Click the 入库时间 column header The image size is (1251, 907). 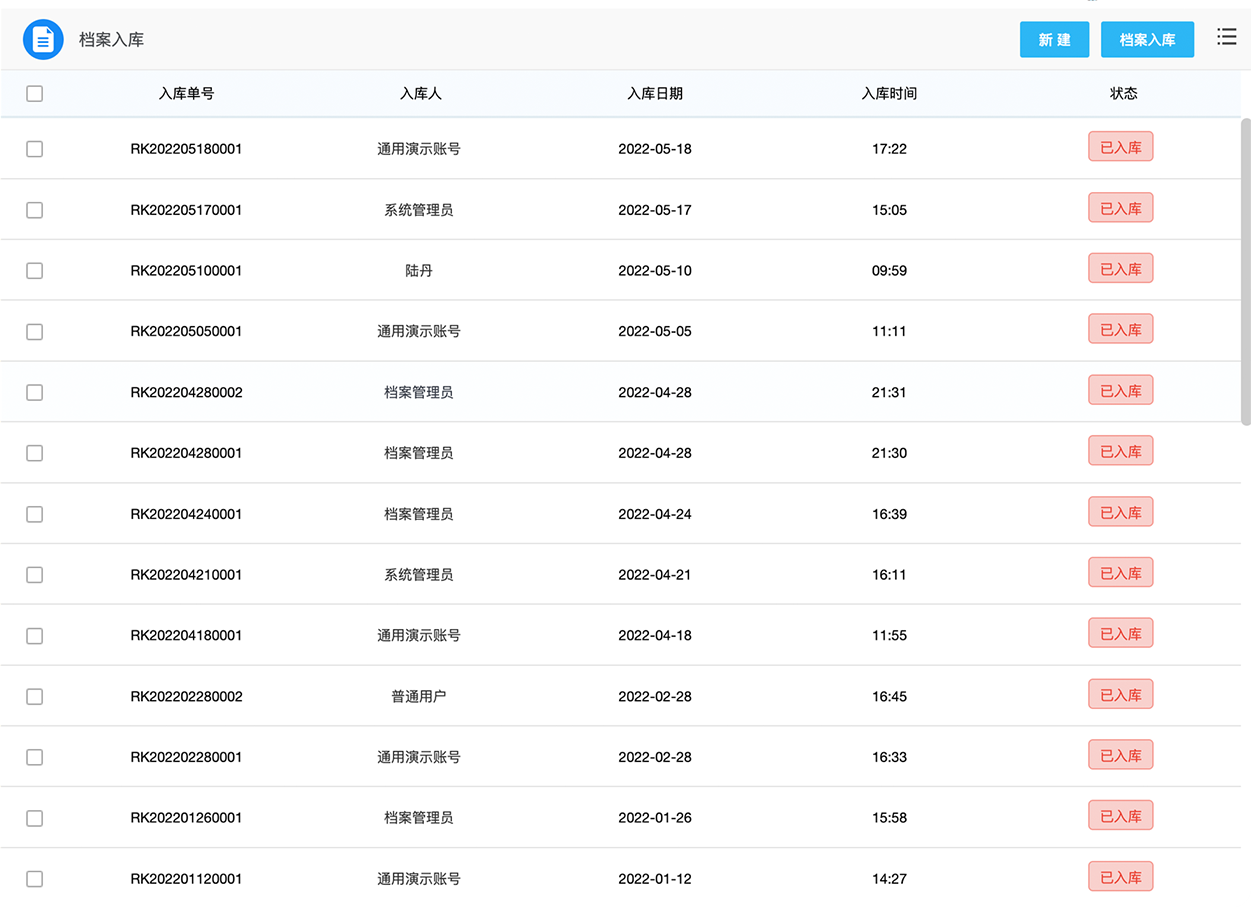[x=889, y=94]
